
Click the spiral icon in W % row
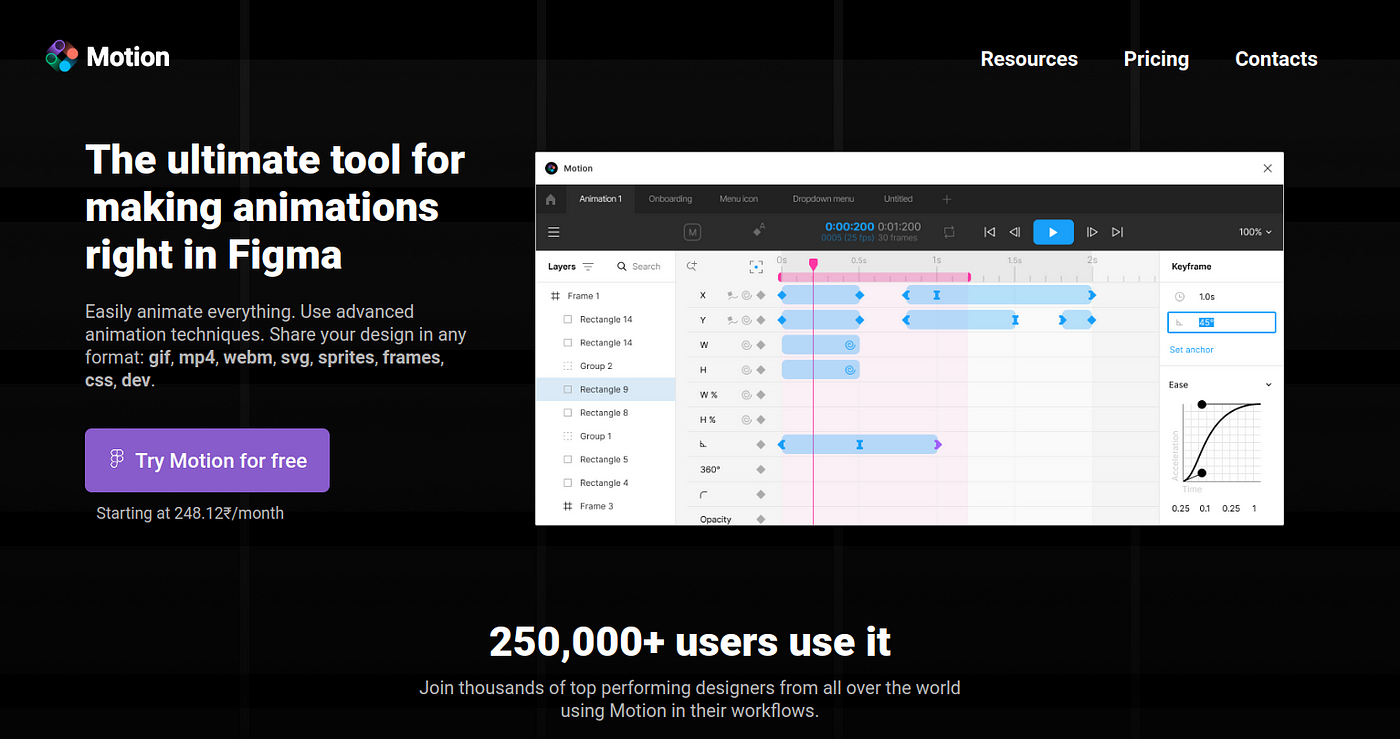(746, 395)
